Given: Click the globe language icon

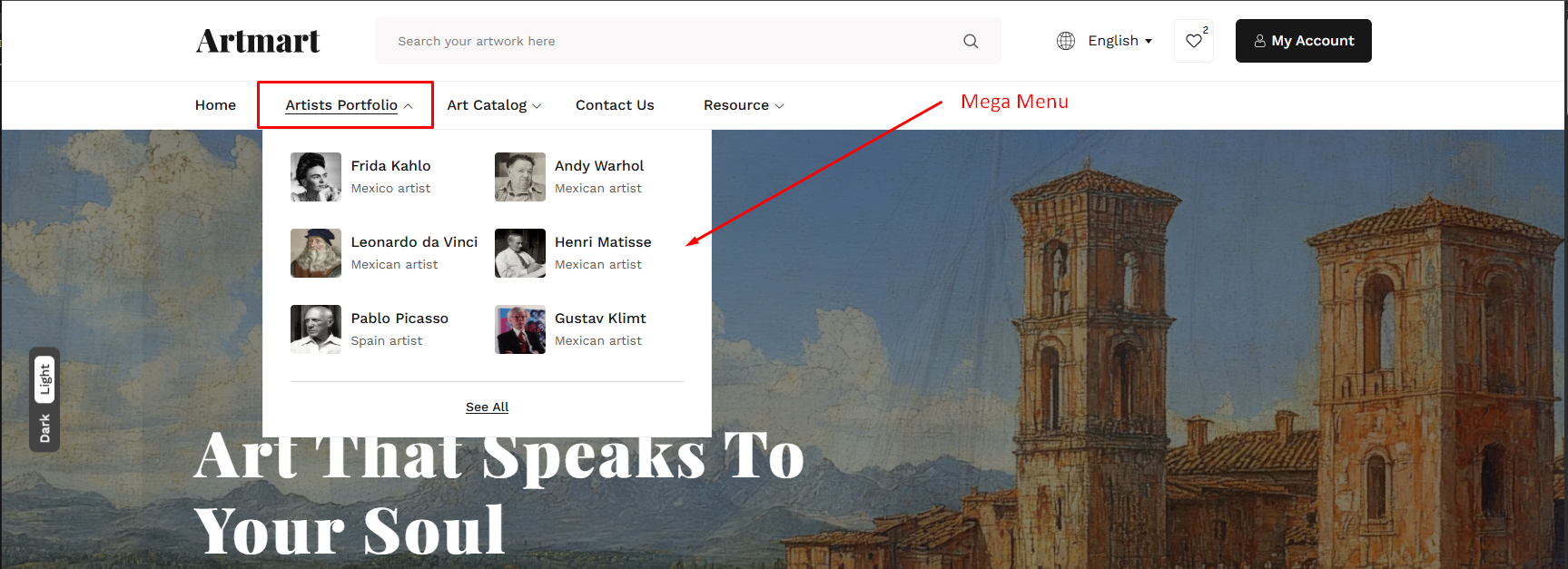Looking at the screenshot, I should coord(1066,41).
